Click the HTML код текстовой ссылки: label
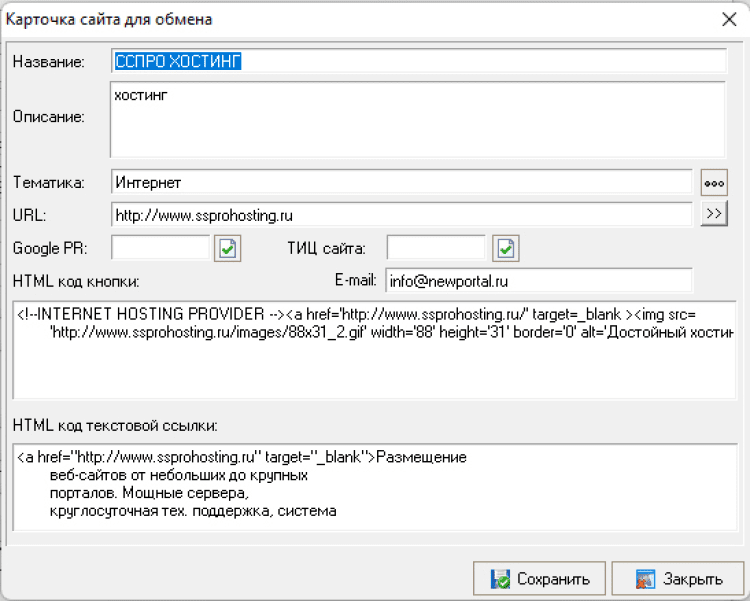Viewport: 750px width, 601px height. click(x=115, y=425)
